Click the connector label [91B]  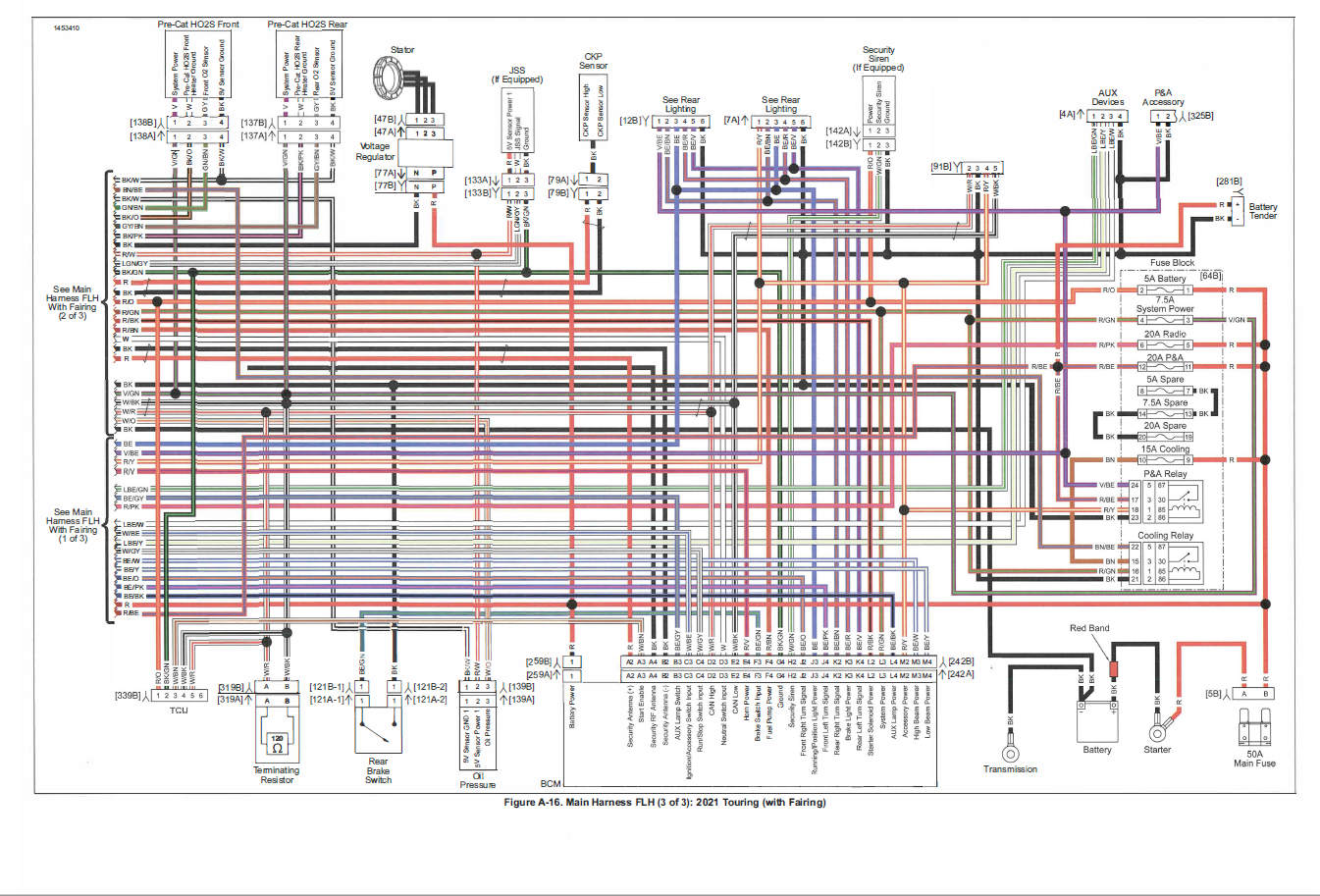point(941,167)
